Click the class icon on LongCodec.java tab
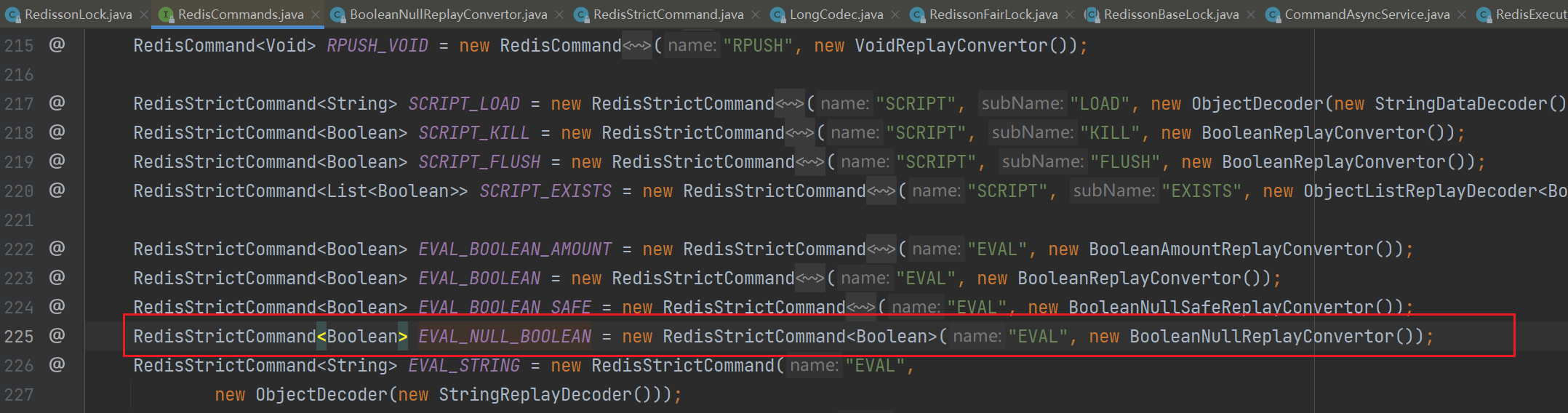1568x413 pixels. [777, 15]
